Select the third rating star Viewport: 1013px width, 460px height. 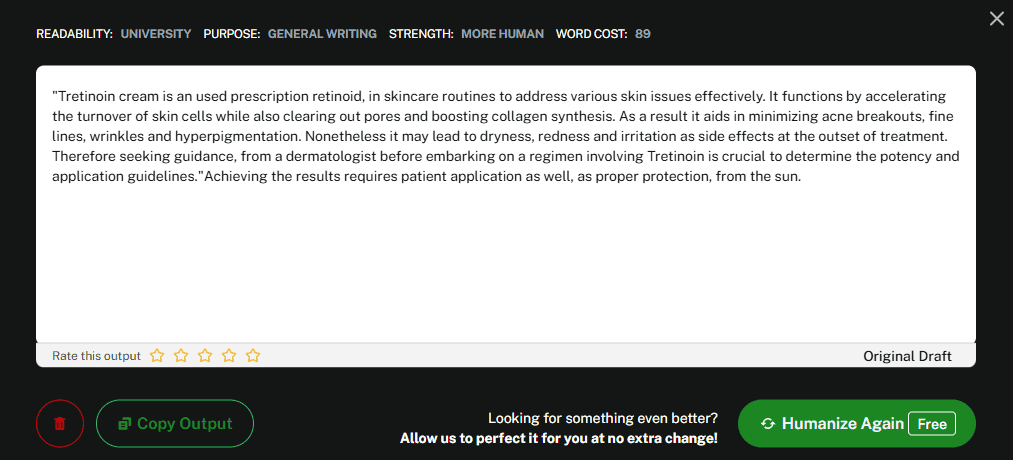point(205,355)
